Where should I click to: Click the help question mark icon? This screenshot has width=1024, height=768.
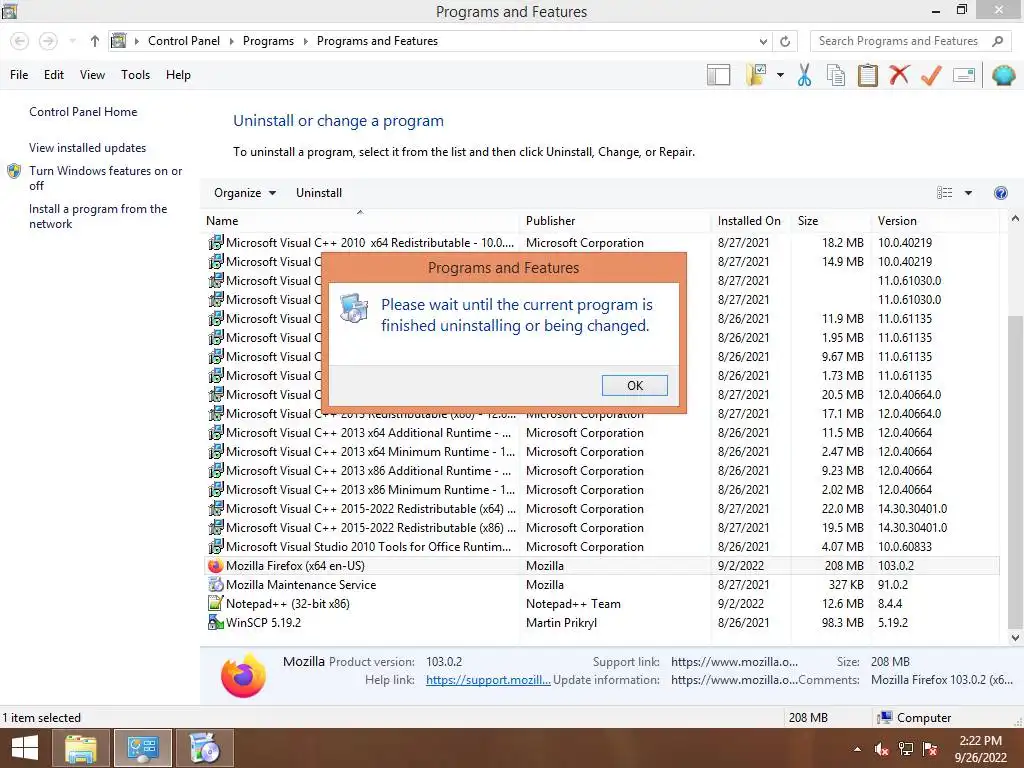click(x=1000, y=193)
